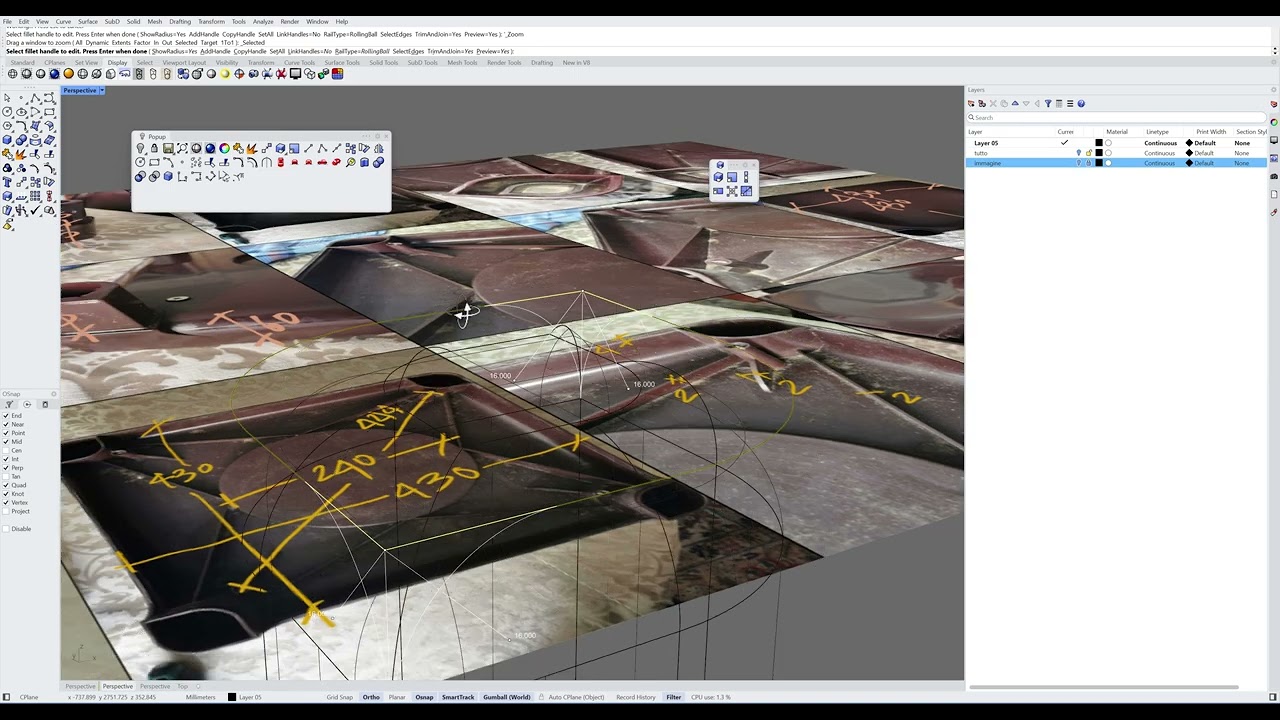Open the Surface menu
The width and height of the screenshot is (1280, 720).
click(x=88, y=21)
